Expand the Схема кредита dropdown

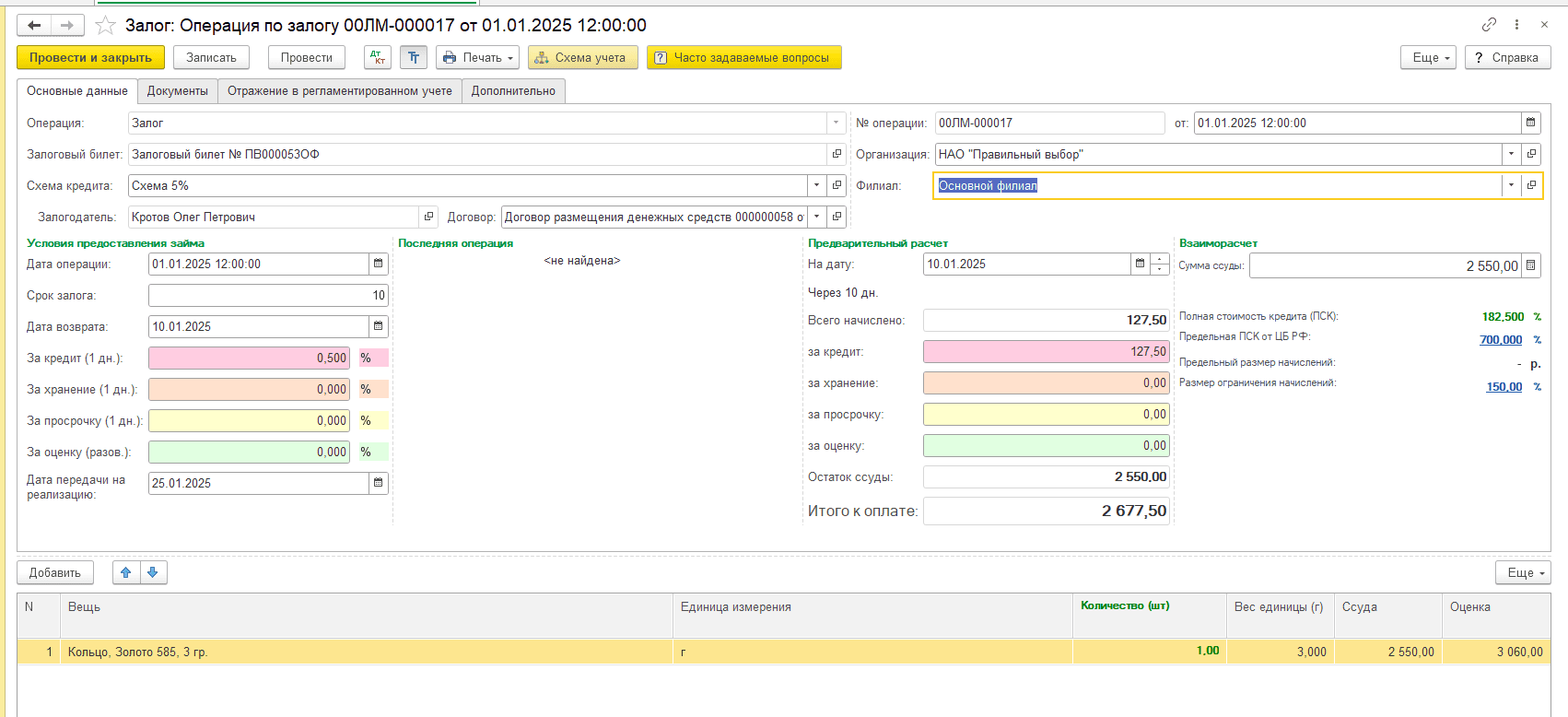pyautogui.click(x=816, y=185)
